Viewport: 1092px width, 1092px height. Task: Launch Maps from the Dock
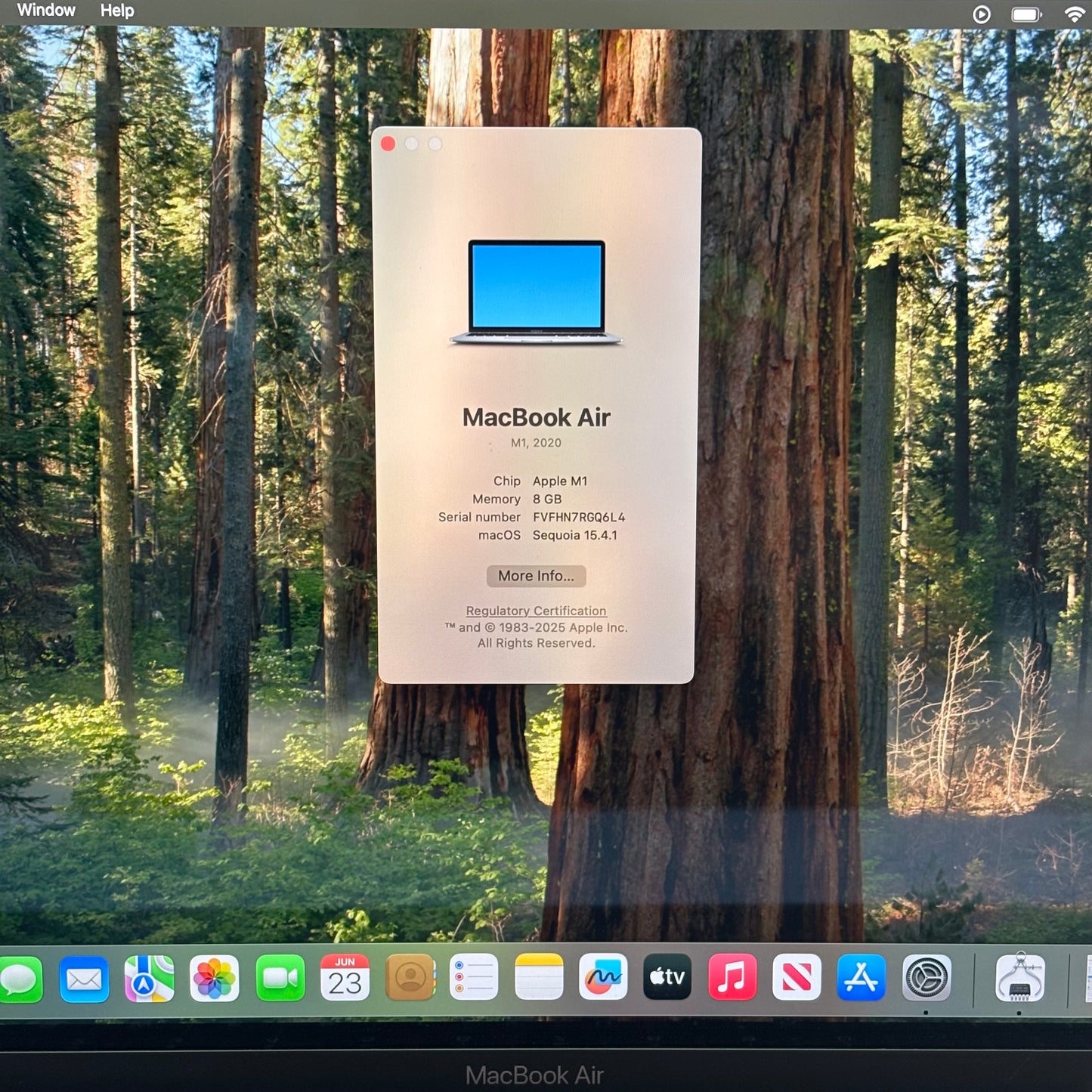[149, 979]
